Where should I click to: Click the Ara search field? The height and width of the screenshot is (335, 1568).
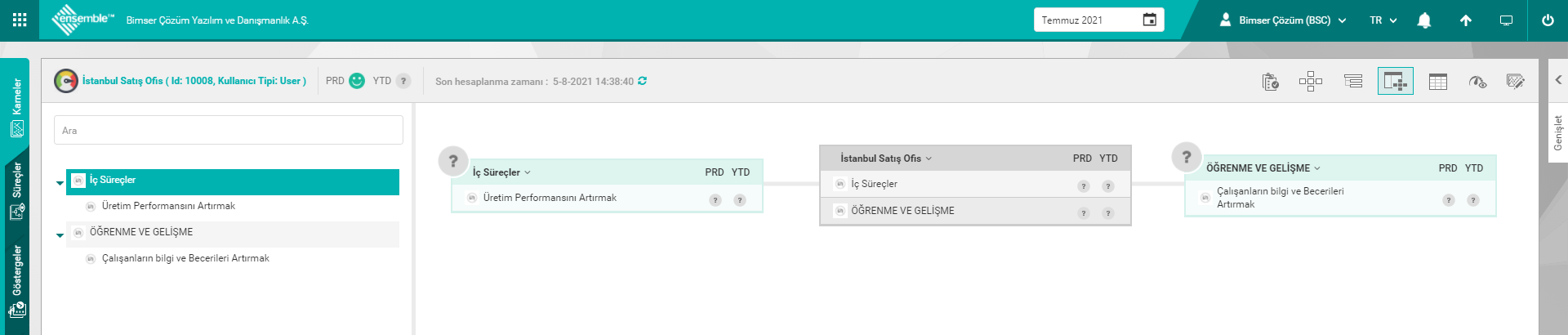click(x=229, y=130)
